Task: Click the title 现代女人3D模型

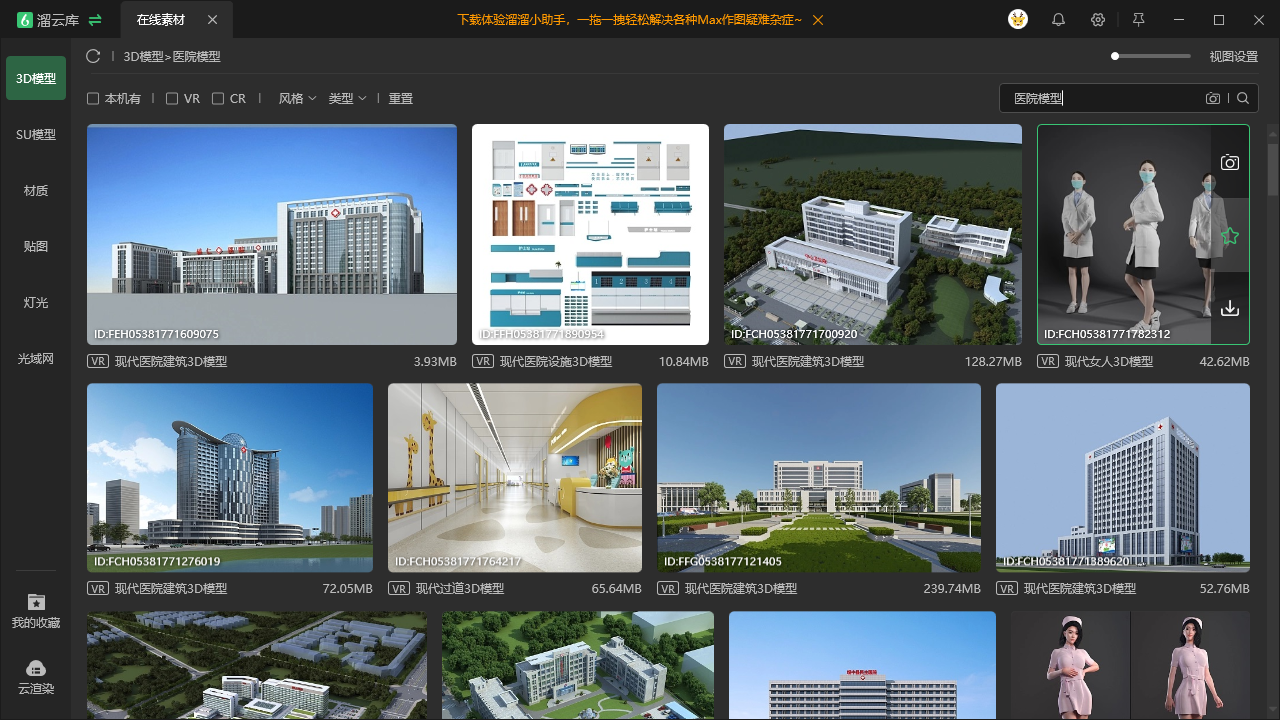Action: (x=1109, y=362)
